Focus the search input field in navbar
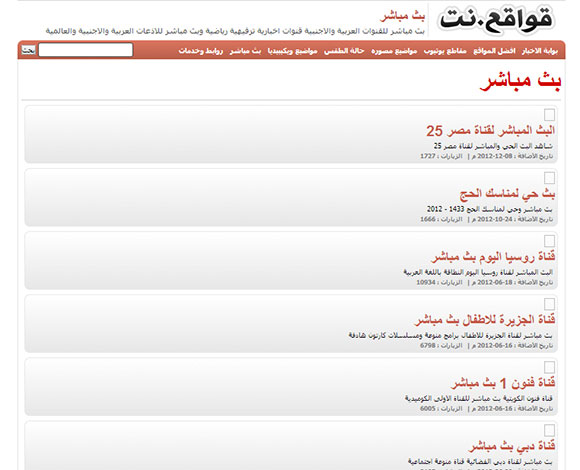Screen dimensions: 580x470 [85, 50]
